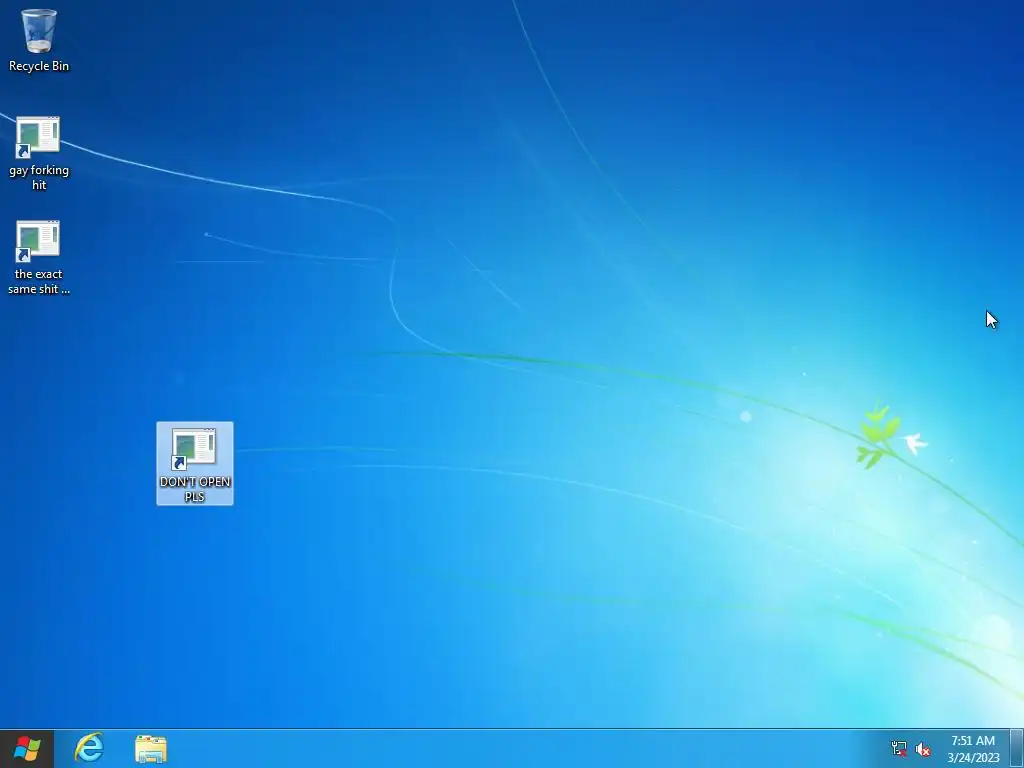
Task: Open Windows Explorer from the taskbar
Action: [x=151, y=748]
